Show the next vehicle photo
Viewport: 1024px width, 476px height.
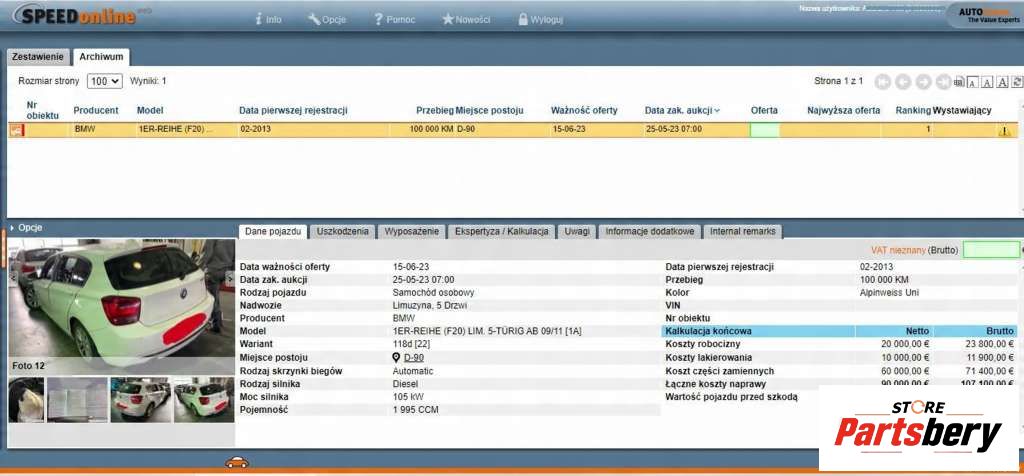click(x=229, y=278)
